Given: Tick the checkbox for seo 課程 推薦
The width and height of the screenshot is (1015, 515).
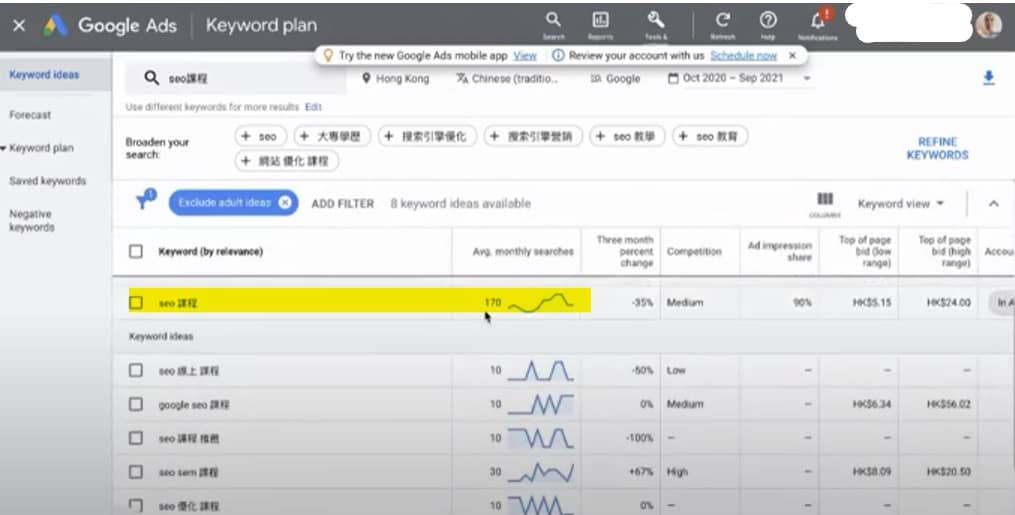Looking at the screenshot, I should 136,438.
